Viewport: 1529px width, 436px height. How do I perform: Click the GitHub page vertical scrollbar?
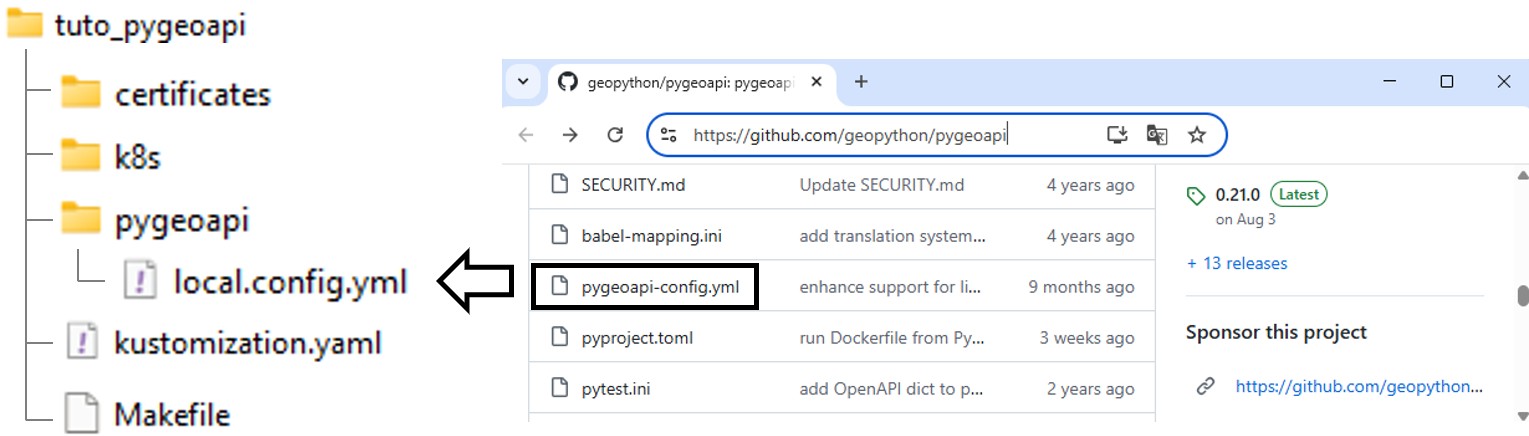[1522, 296]
